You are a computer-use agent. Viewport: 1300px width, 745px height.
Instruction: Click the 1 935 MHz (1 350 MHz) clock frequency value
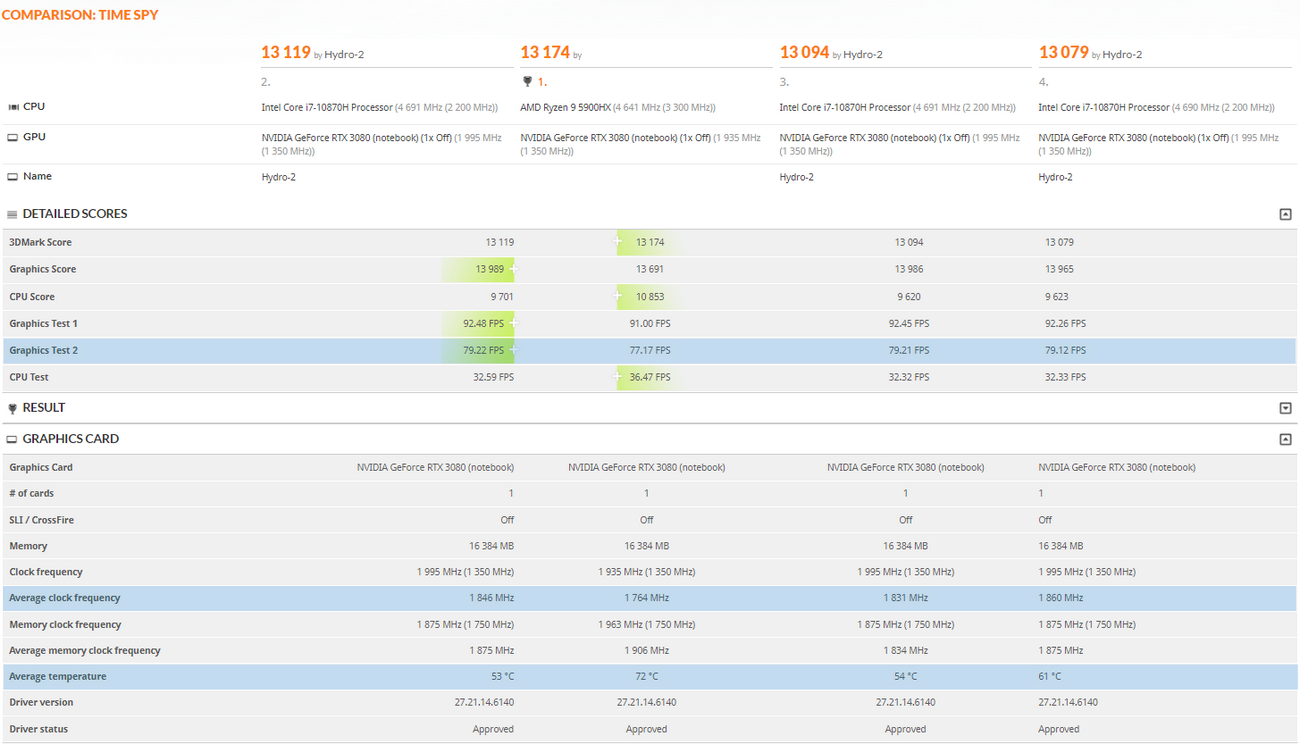(647, 572)
